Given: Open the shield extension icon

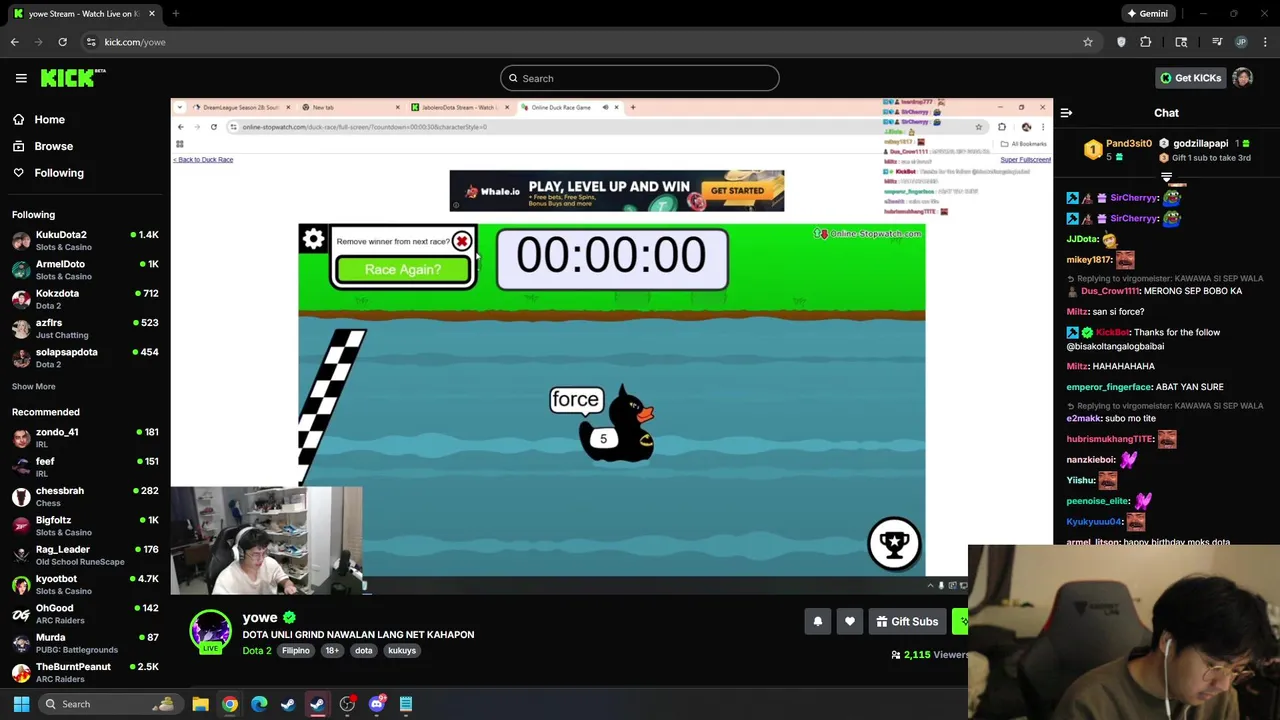Looking at the screenshot, I should [1121, 42].
